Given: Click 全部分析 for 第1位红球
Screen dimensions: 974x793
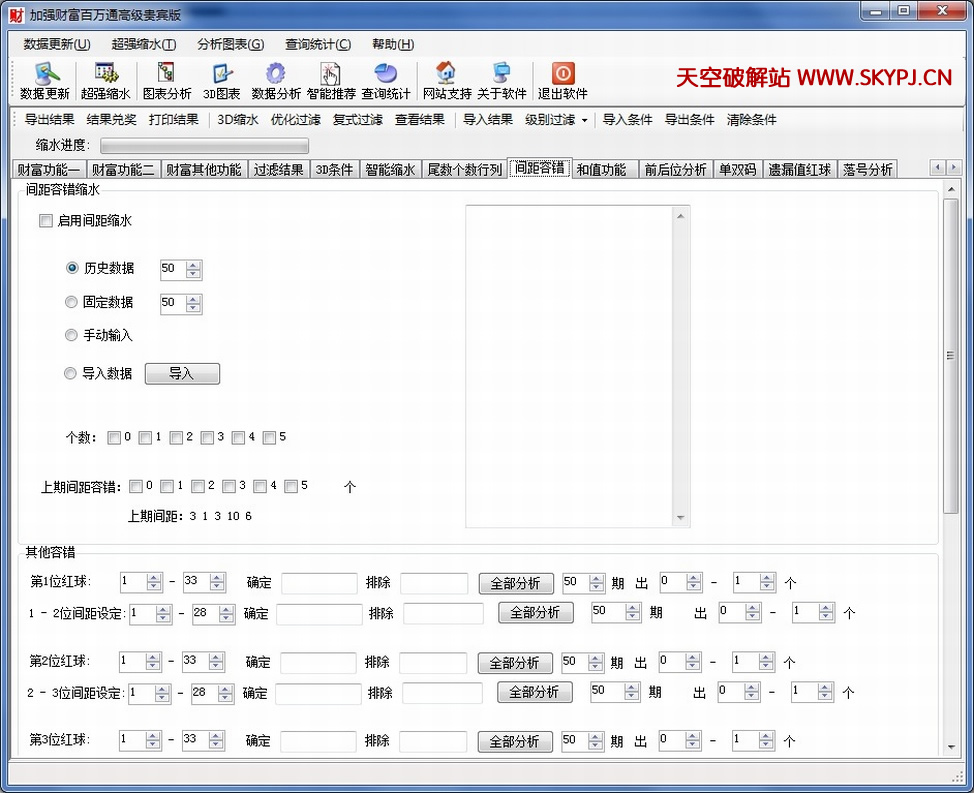Looking at the screenshot, I should 515,583.
